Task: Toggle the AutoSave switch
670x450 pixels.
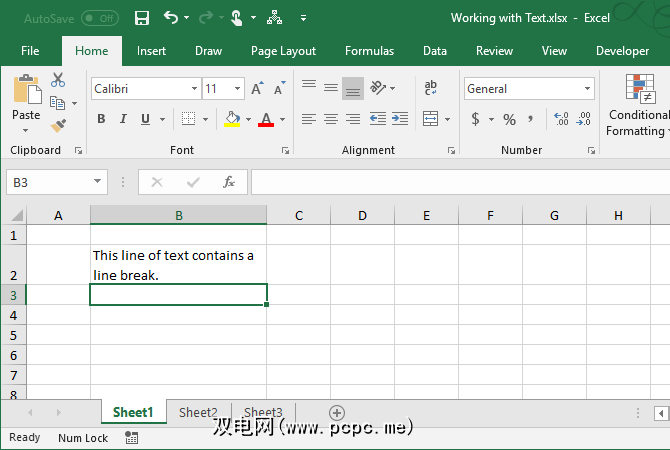Action: [x=99, y=18]
